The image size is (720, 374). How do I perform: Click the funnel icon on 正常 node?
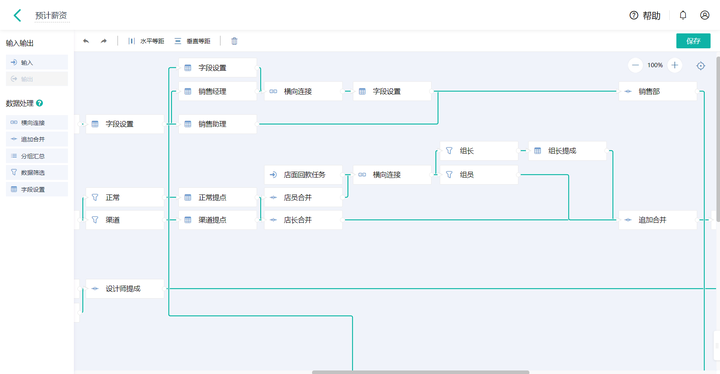tap(95, 197)
